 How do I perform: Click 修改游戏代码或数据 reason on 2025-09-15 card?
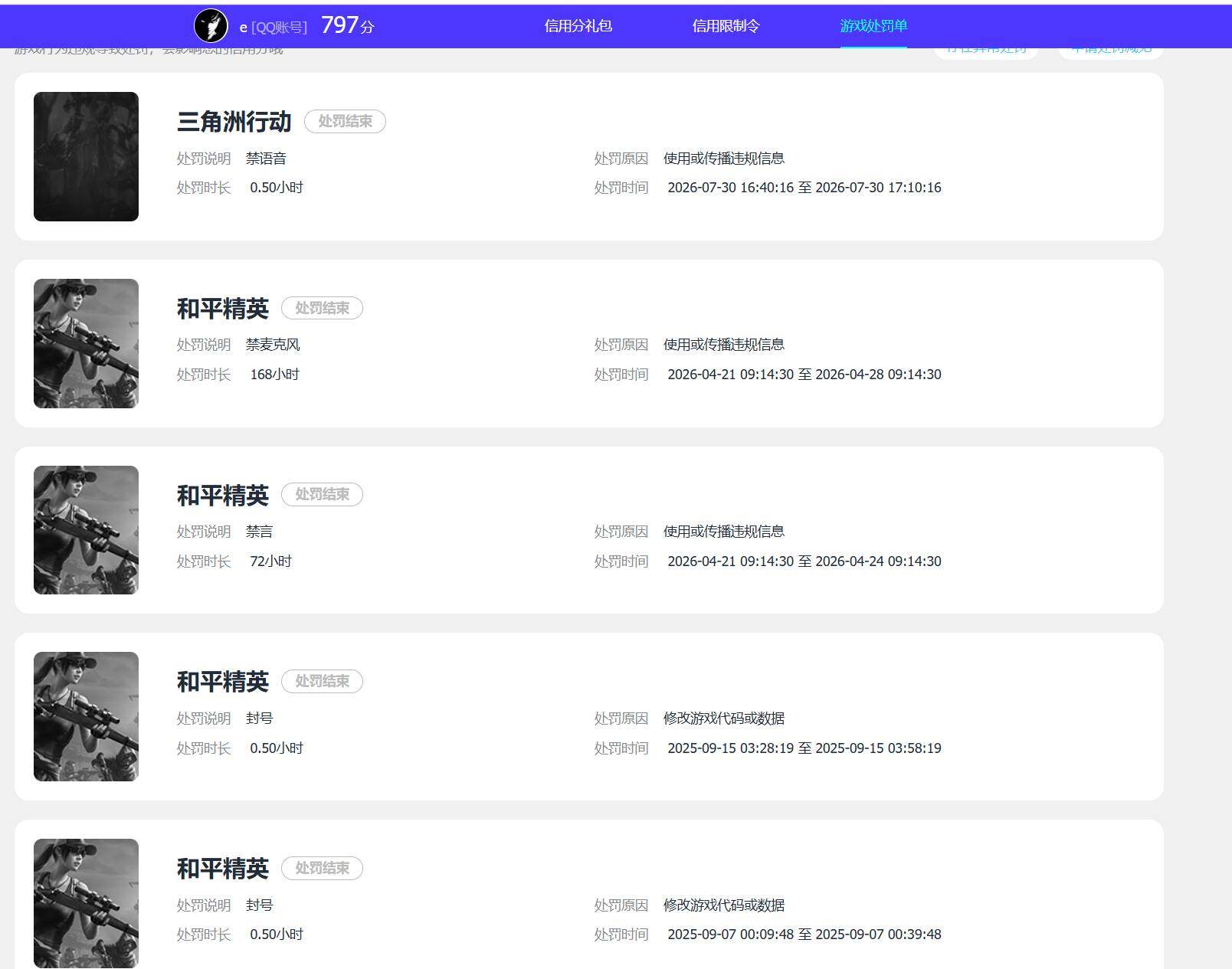pyautogui.click(x=724, y=719)
